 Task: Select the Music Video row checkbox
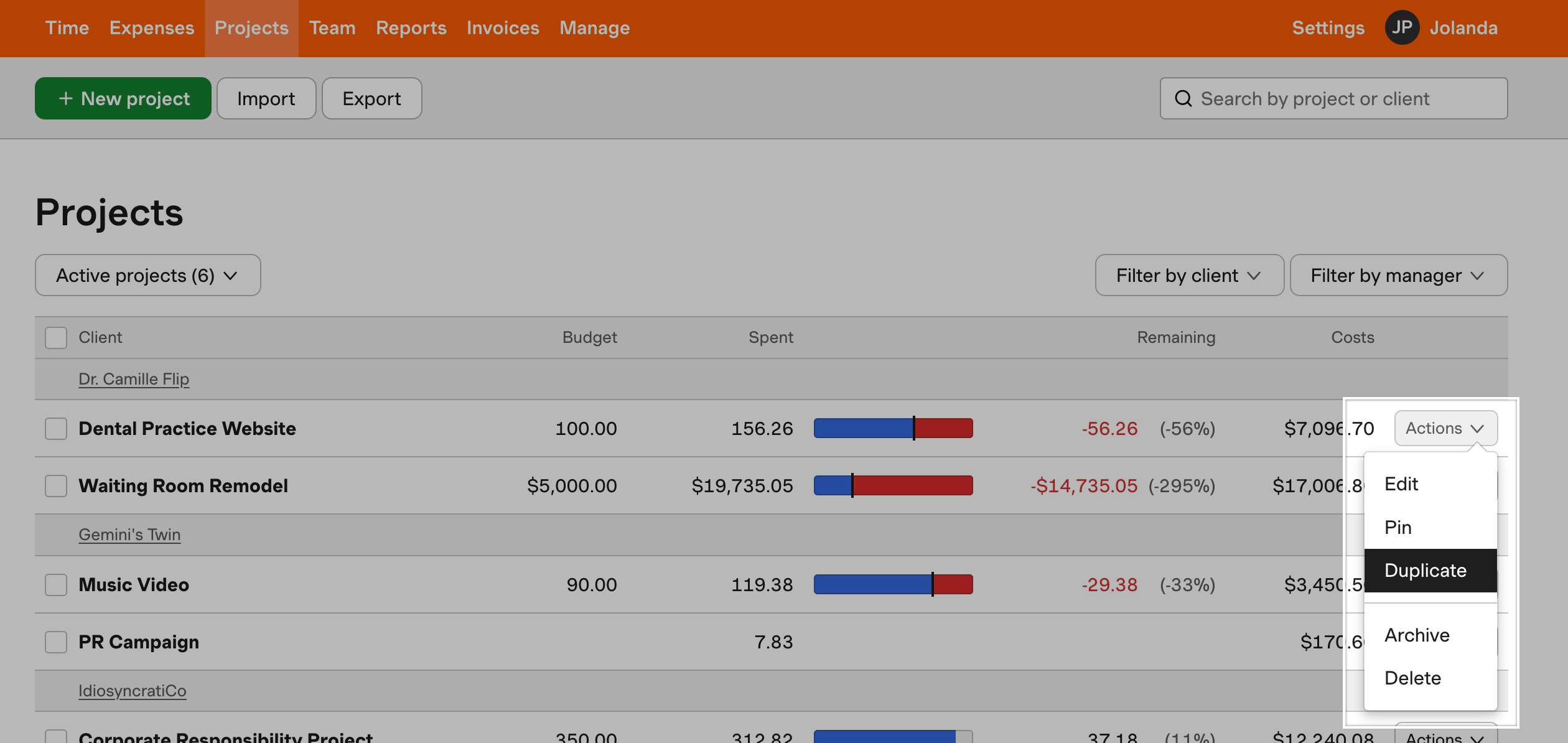(56, 585)
